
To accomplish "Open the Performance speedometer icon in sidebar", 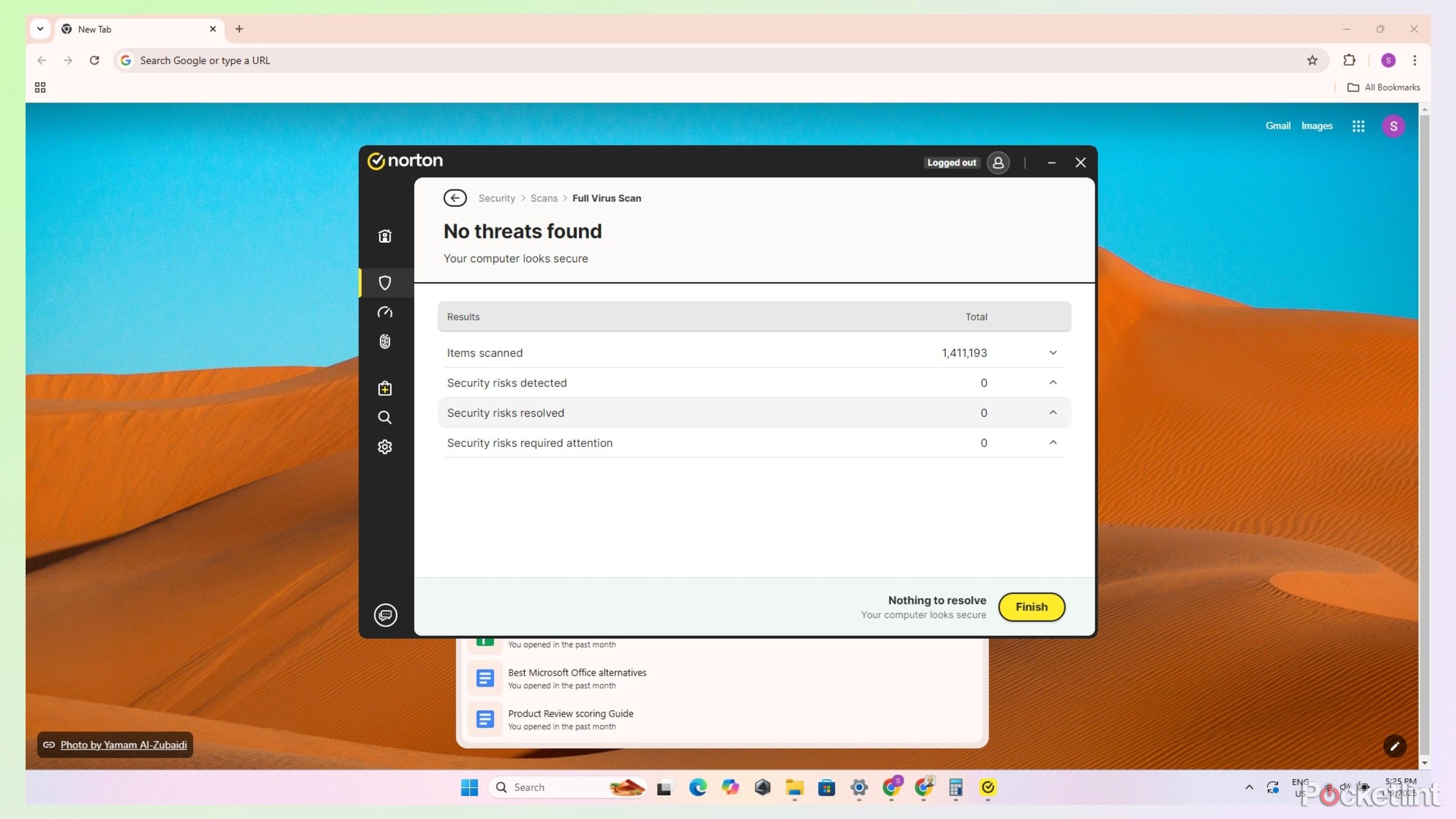I will [x=385, y=312].
